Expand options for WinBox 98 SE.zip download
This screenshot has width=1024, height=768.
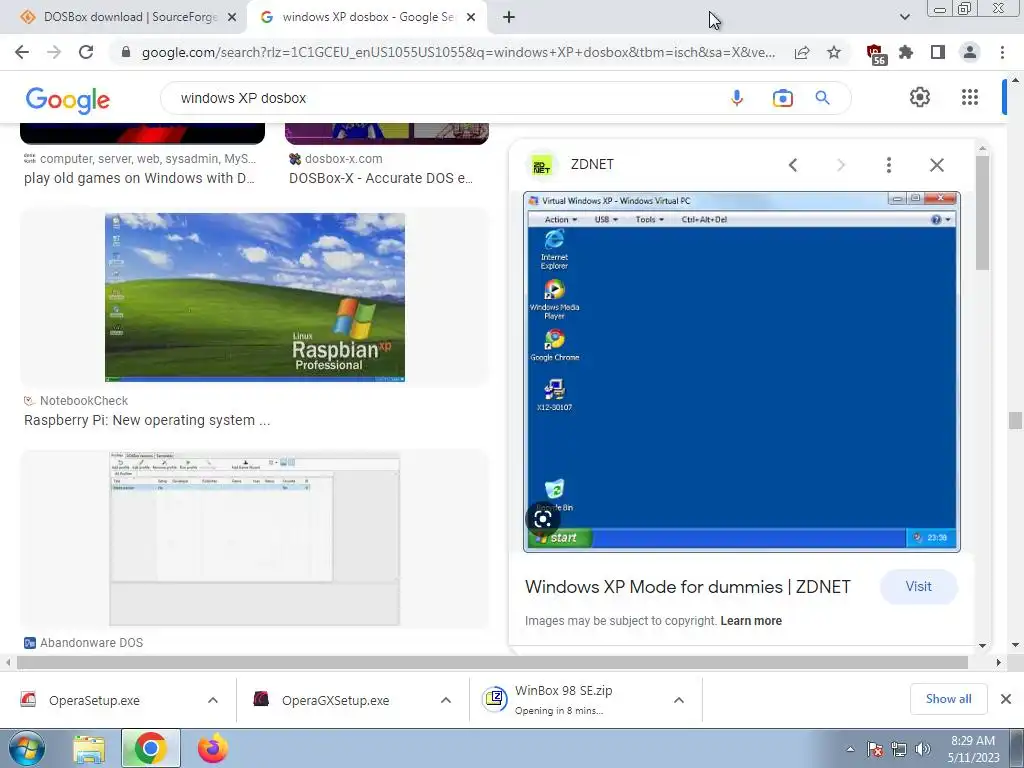point(679,700)
